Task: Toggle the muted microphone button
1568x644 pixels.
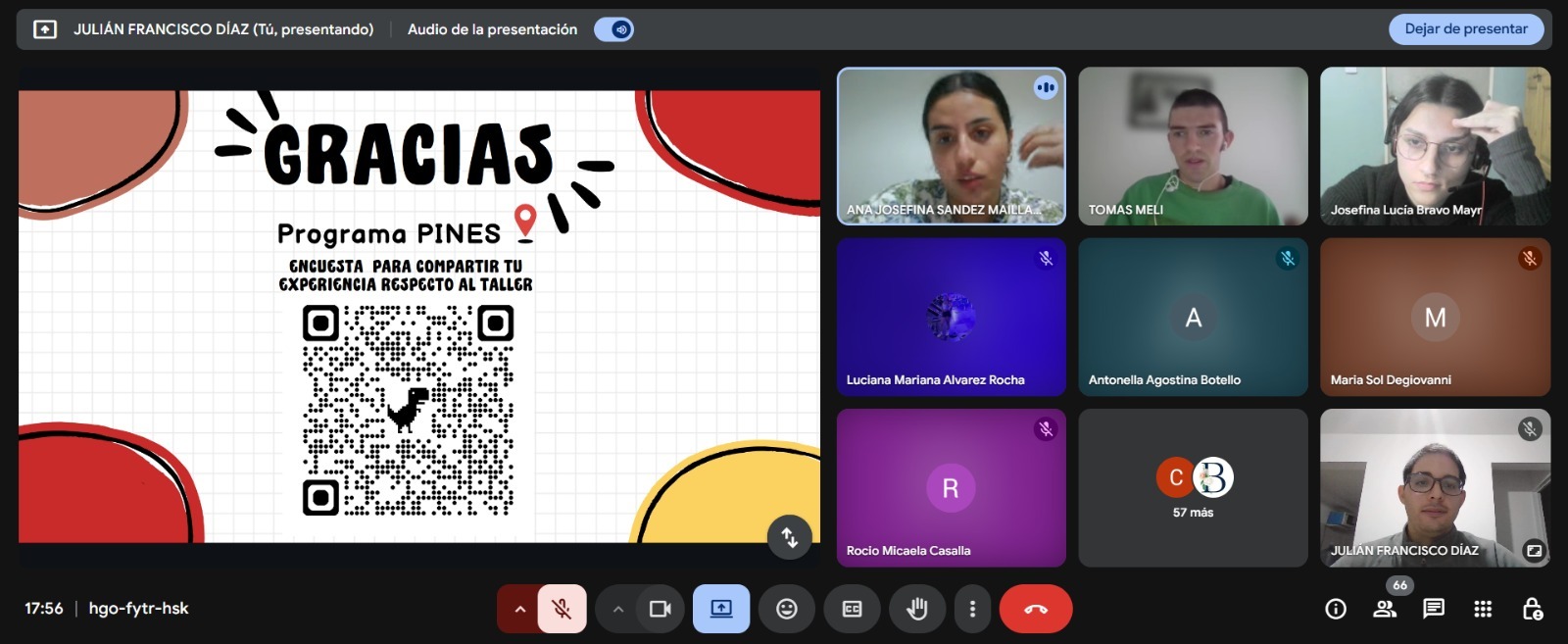Action: pos(562,609)
